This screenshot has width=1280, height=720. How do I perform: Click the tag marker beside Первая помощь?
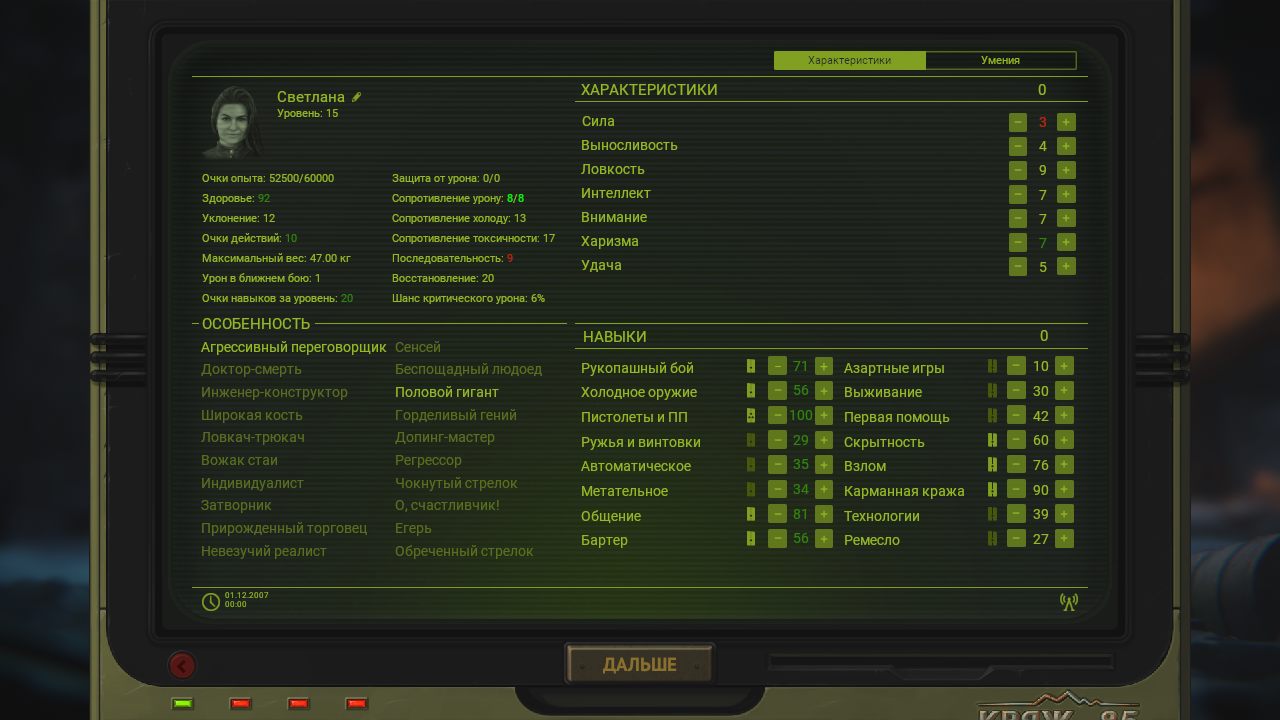(991, 415)
